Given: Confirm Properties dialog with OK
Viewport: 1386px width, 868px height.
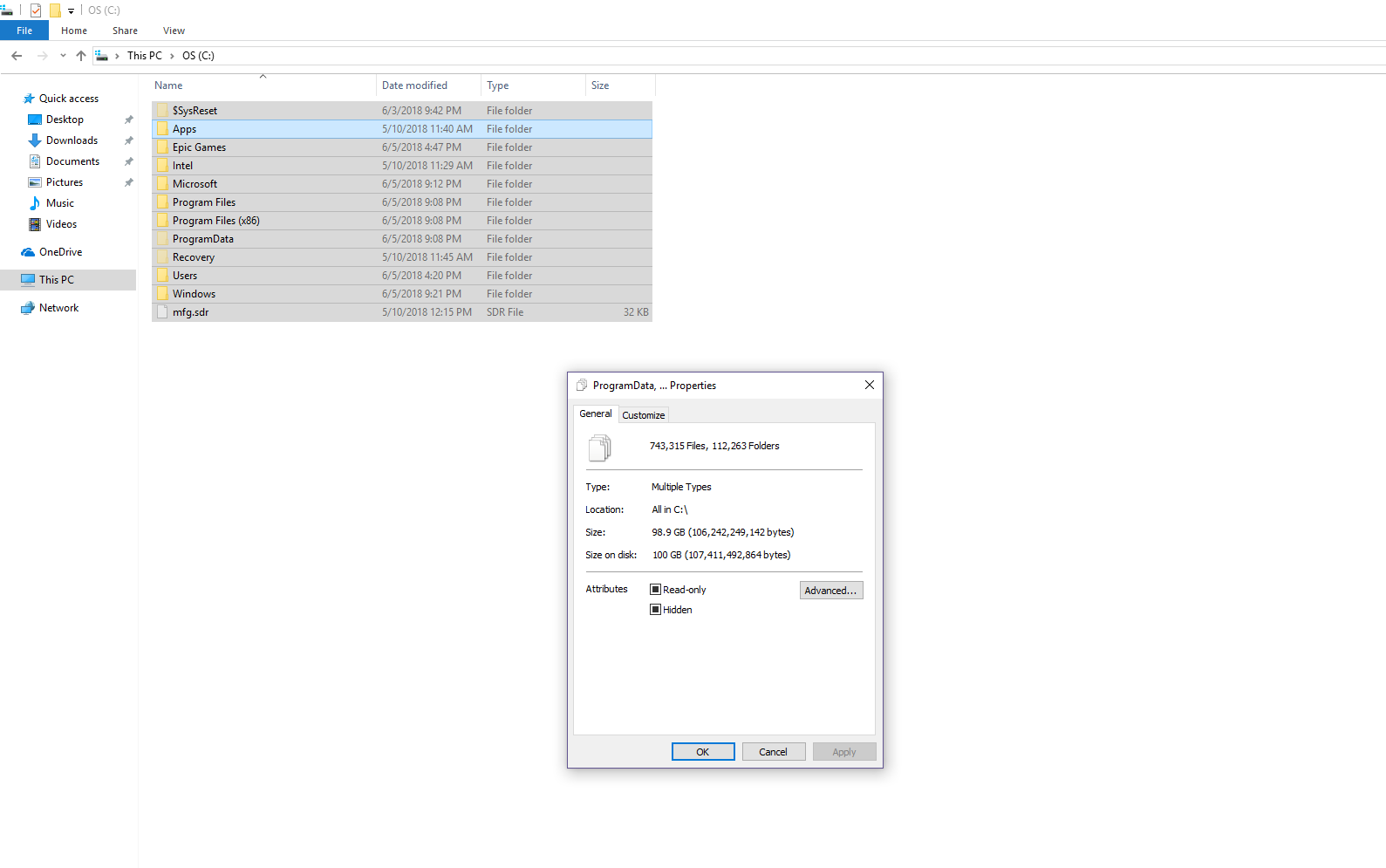Looking at the screenshot, I should (x=703, y=752).
